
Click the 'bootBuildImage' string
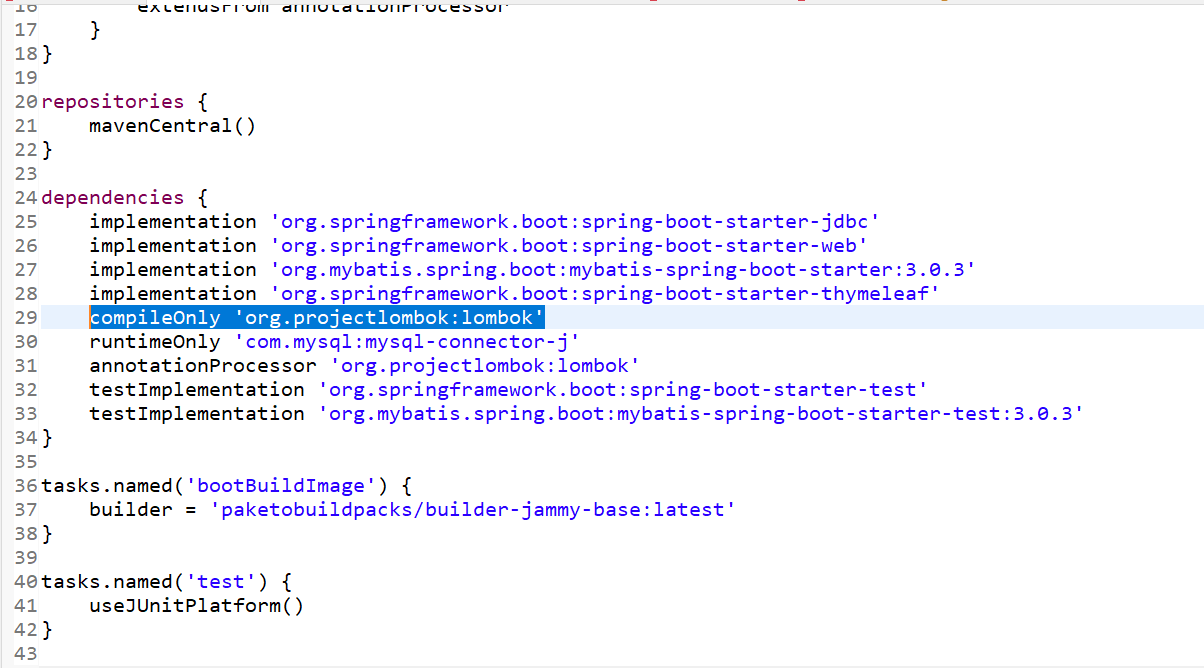[281, 486]
